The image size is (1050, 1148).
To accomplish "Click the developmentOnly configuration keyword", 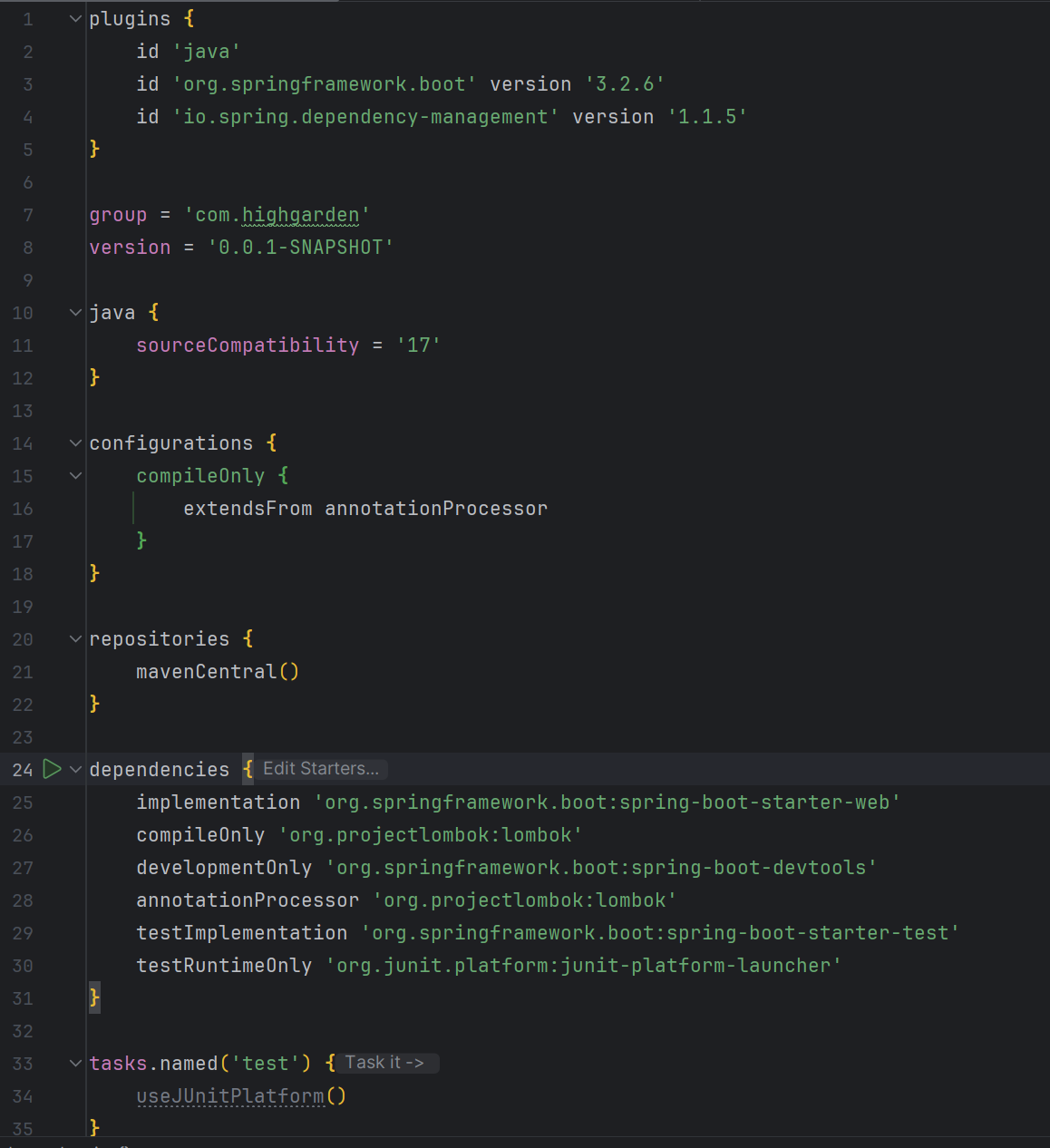I will tap(224, 868).
